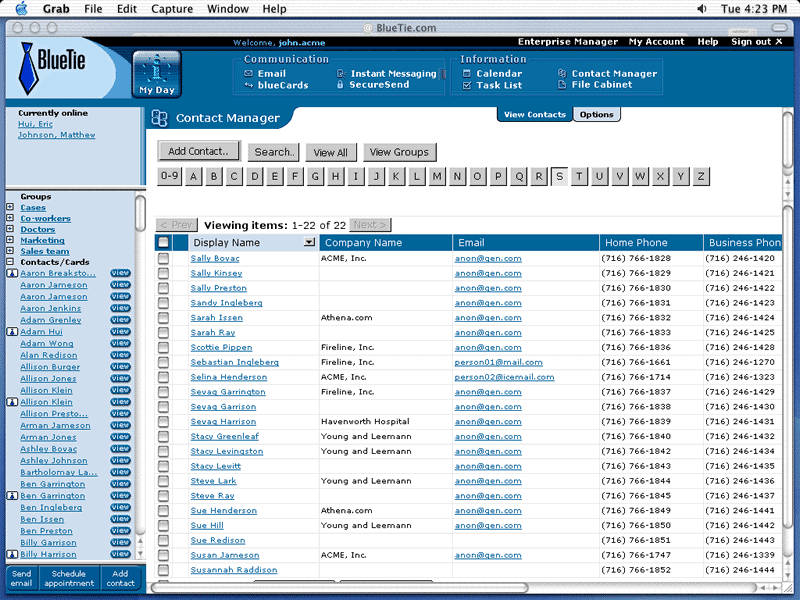Click the view badge for Ben Issen
The image size is (800, 600).
tap(120, 519)
